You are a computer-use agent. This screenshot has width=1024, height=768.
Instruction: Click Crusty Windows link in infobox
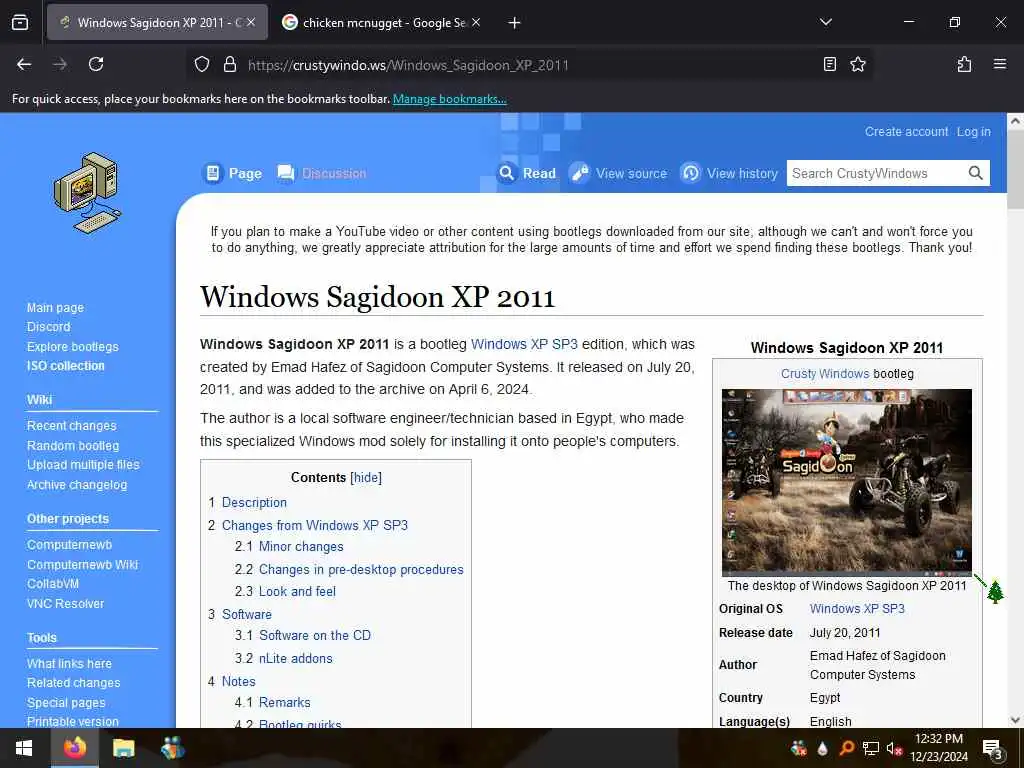tap(824, 374)
